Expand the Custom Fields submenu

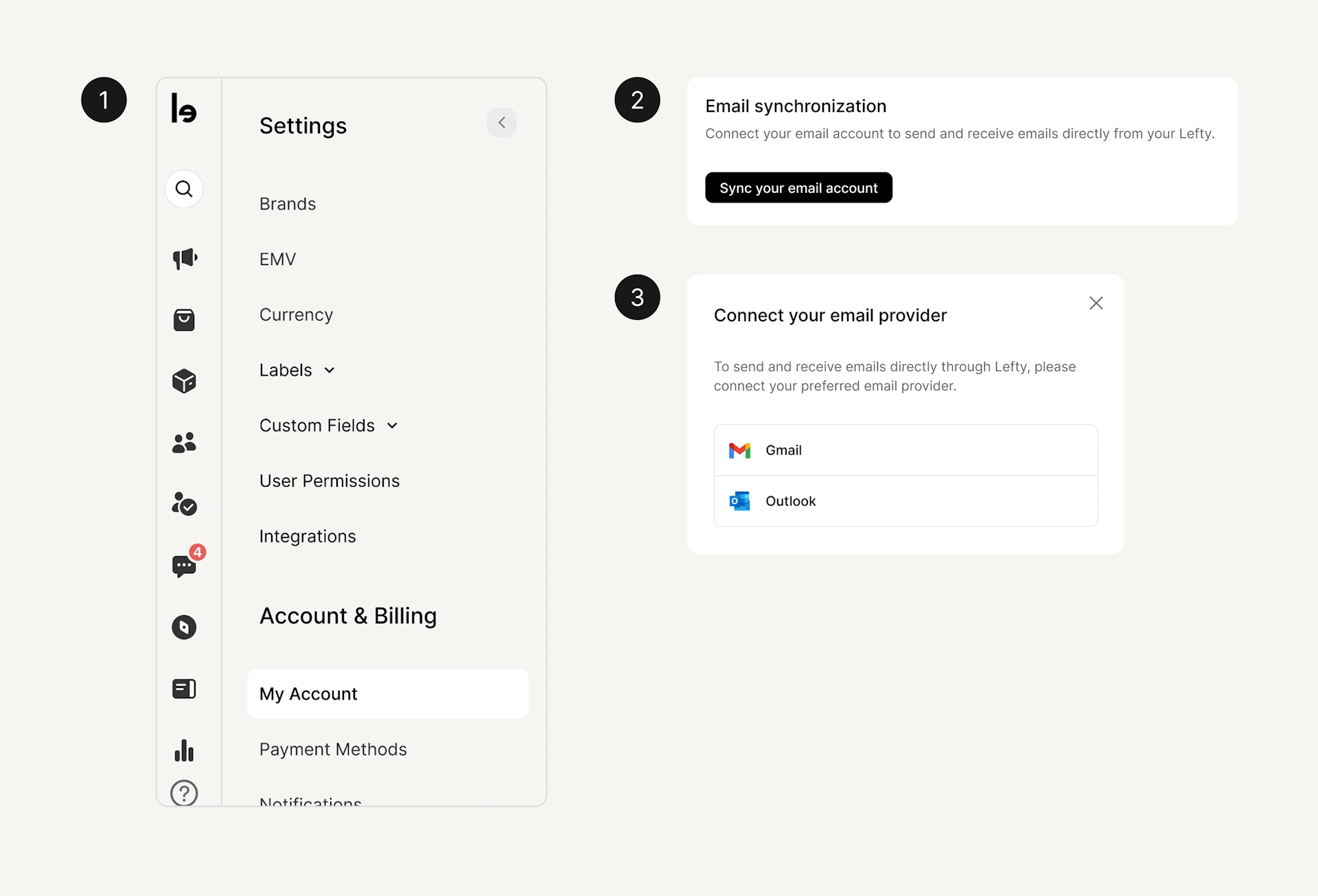tap(328, 426)
